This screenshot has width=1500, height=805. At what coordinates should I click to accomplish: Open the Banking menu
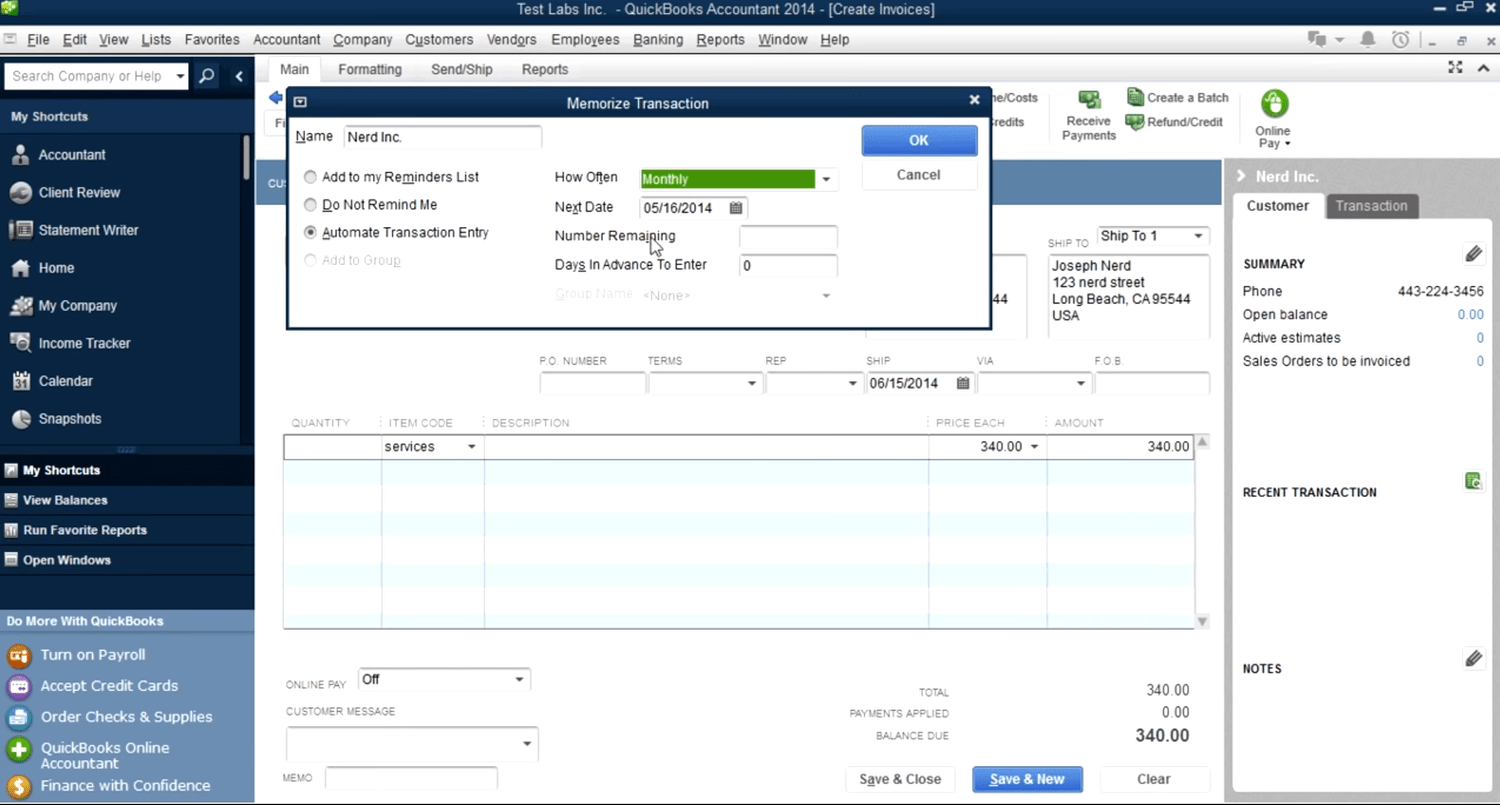(x=658, y=40)
